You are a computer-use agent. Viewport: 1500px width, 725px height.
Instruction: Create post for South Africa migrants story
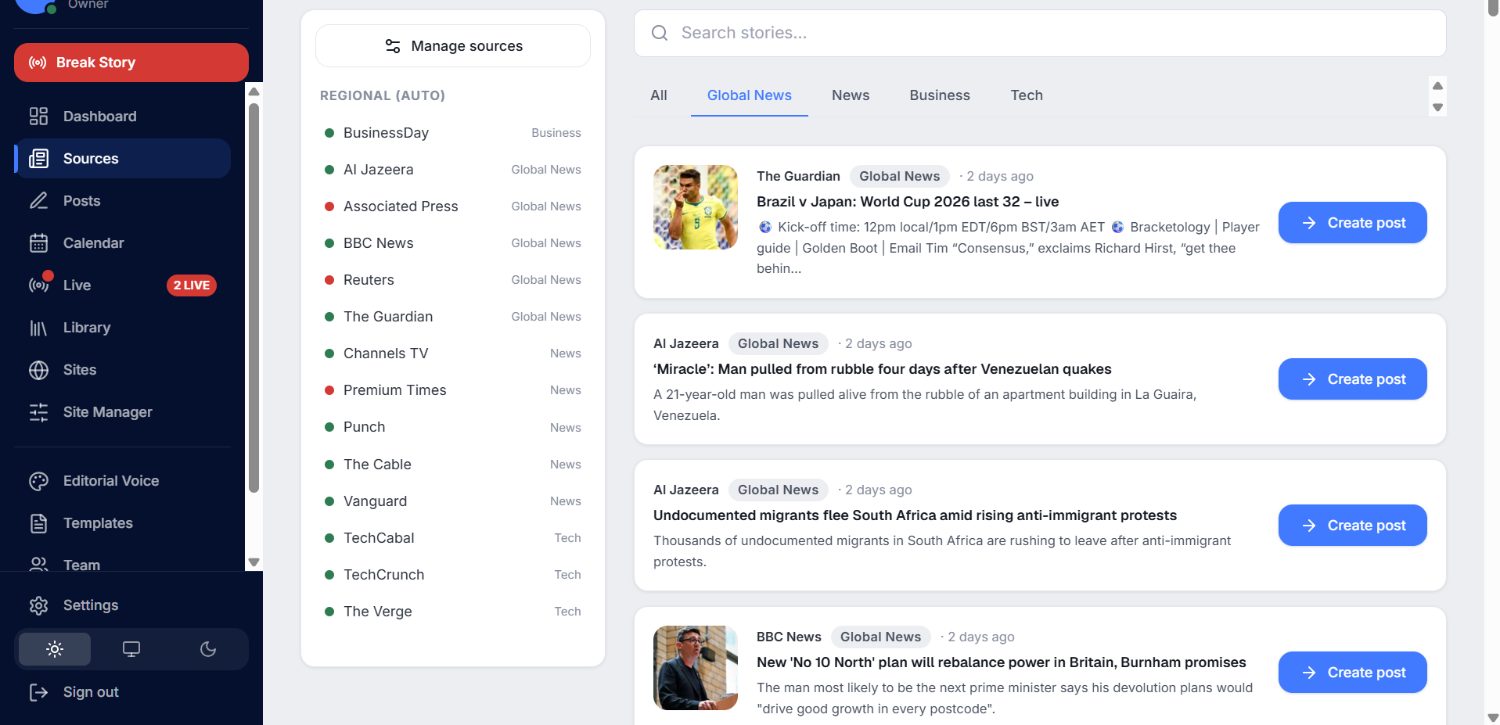coord(1352,525)
